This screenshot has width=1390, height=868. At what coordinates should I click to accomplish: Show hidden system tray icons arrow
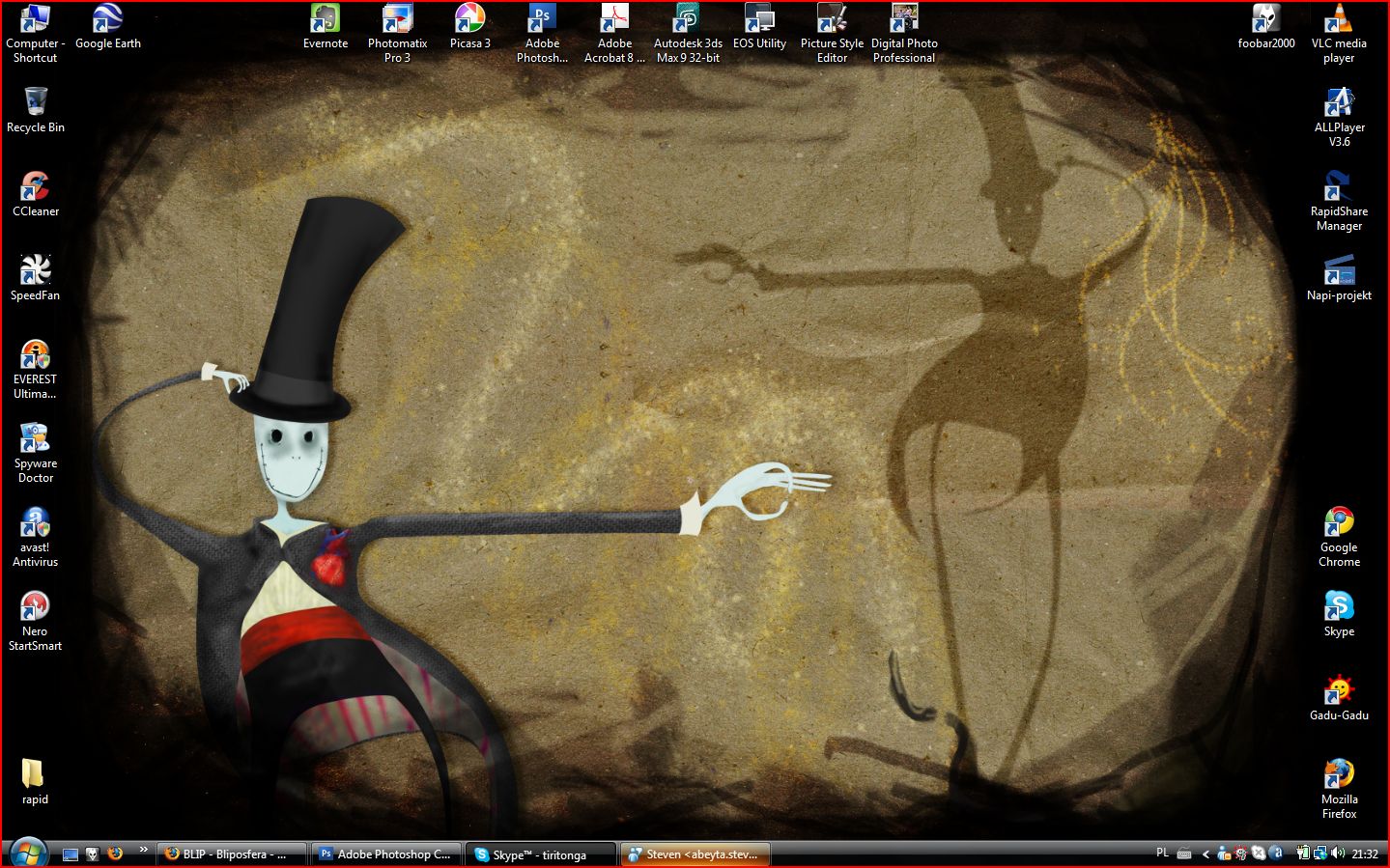click(x=1206, y=854)
